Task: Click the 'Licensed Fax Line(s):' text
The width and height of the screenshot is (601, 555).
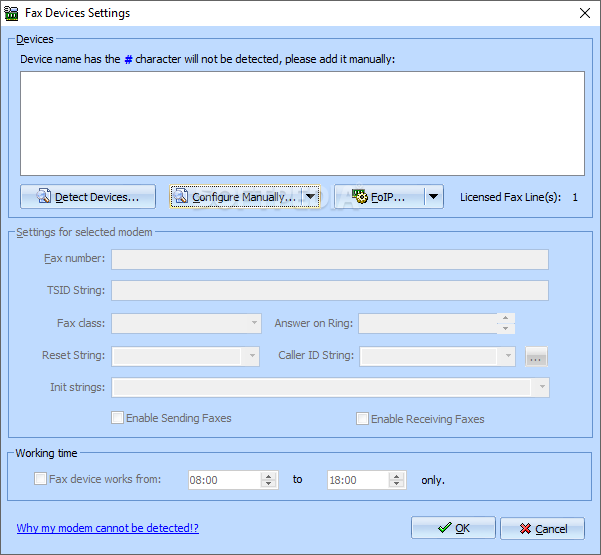Action: pos(510,197)
